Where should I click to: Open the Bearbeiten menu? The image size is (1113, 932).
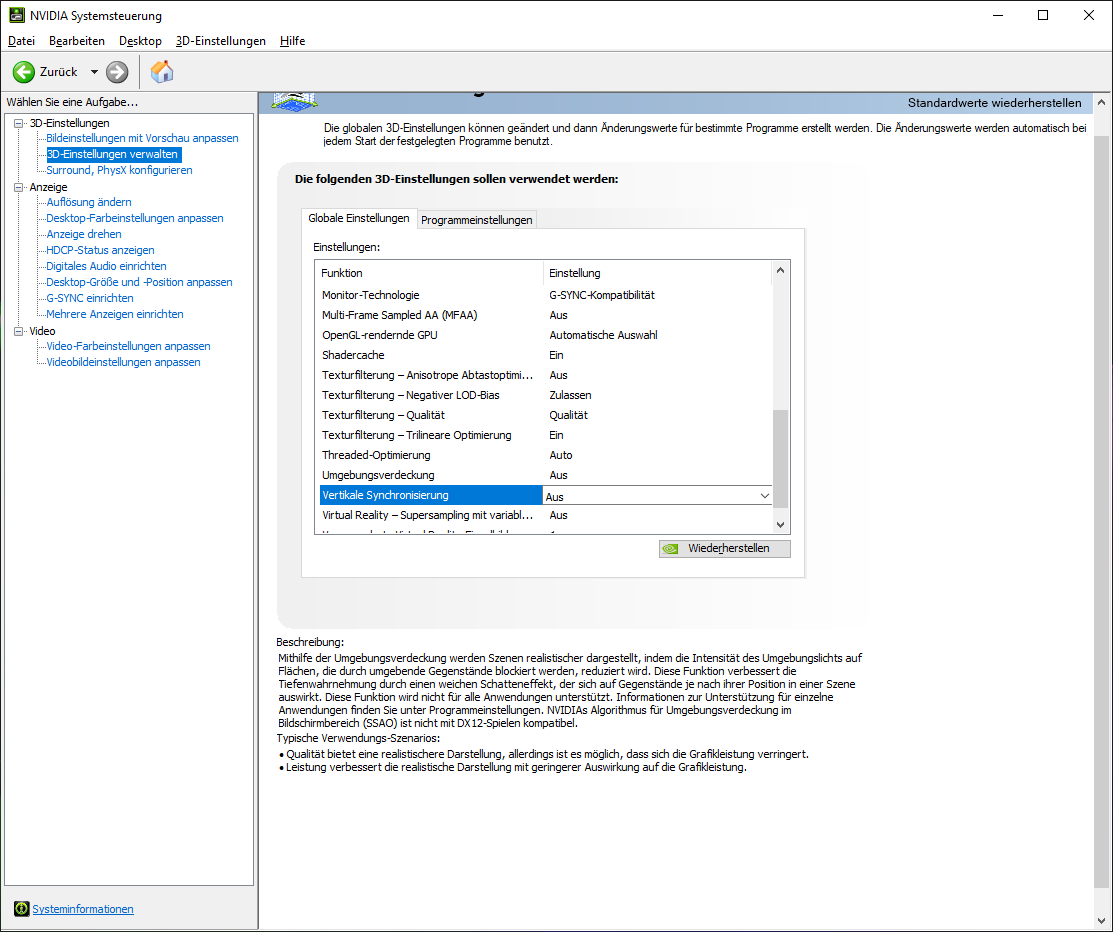coord(77,40)
